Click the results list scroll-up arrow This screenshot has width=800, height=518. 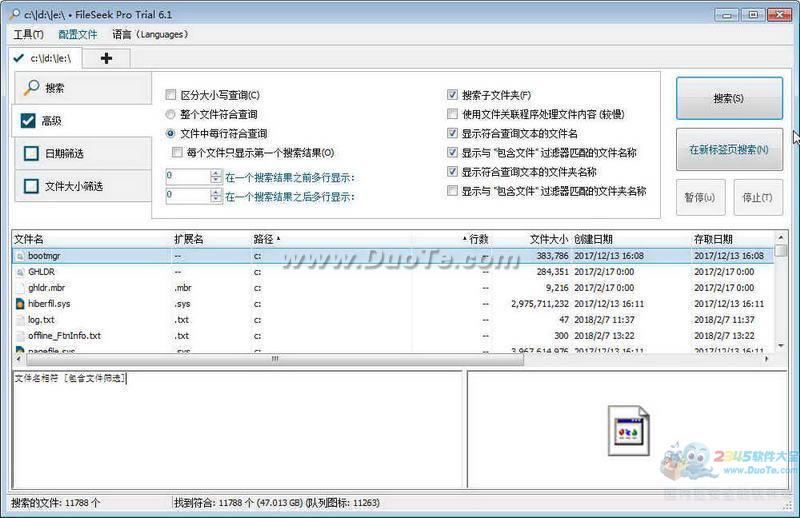(781, 237)
